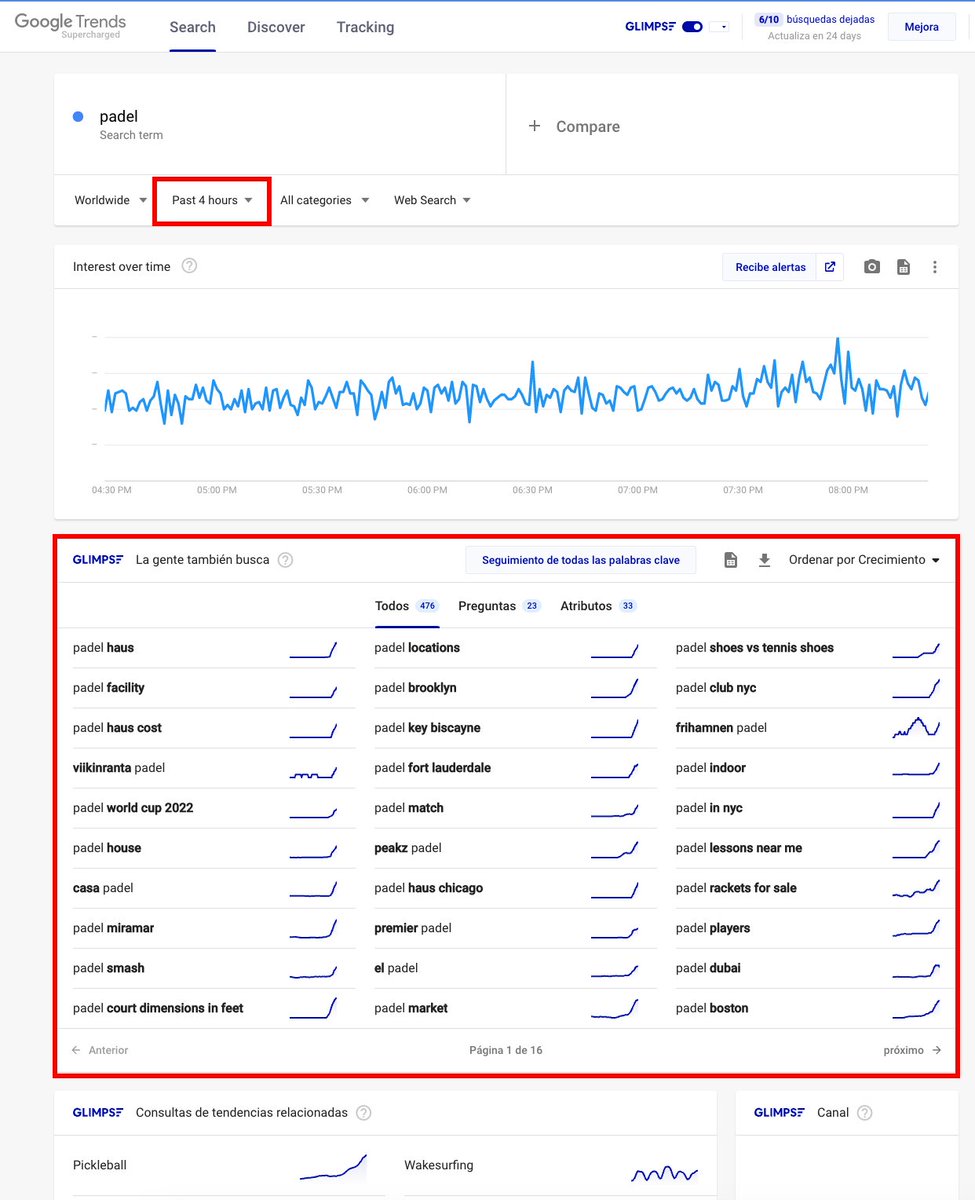The width and height of the screenshot is (975, 1200).
Task: Click the download icon in Glimpse panel
Action: [x=765, y=560]
